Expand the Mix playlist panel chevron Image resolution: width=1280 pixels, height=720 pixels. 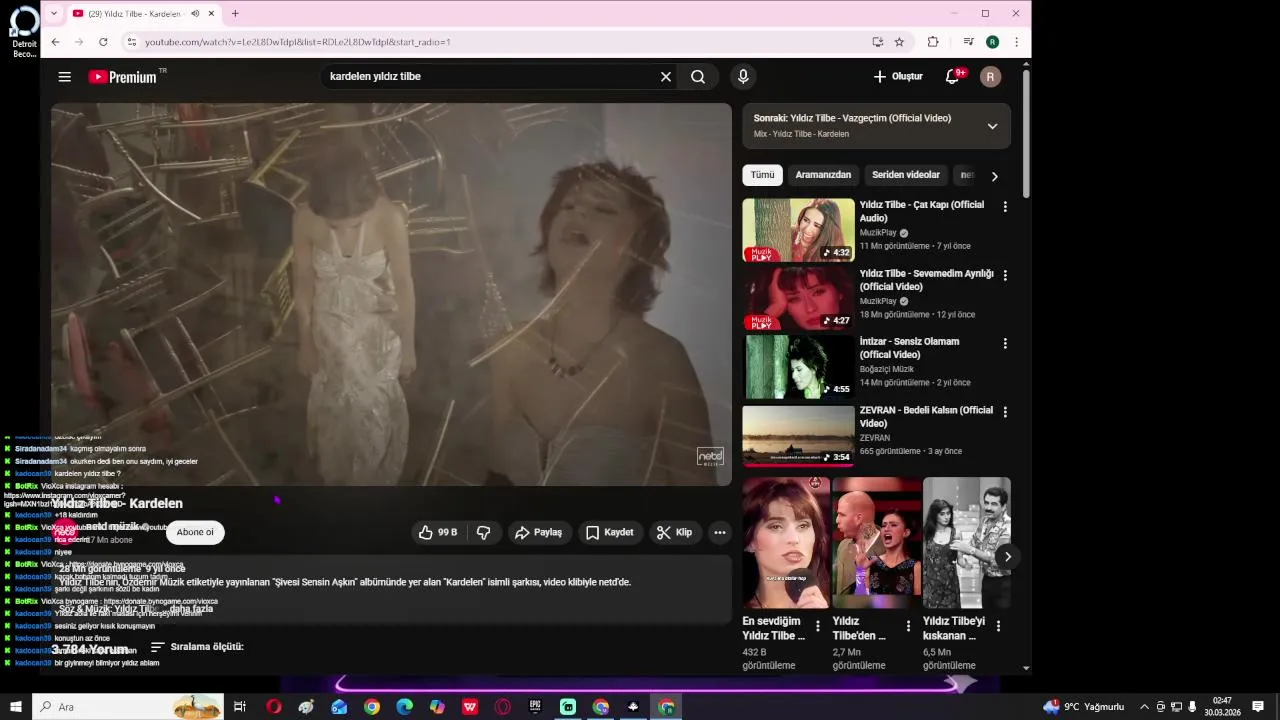(x=992, y=126)
